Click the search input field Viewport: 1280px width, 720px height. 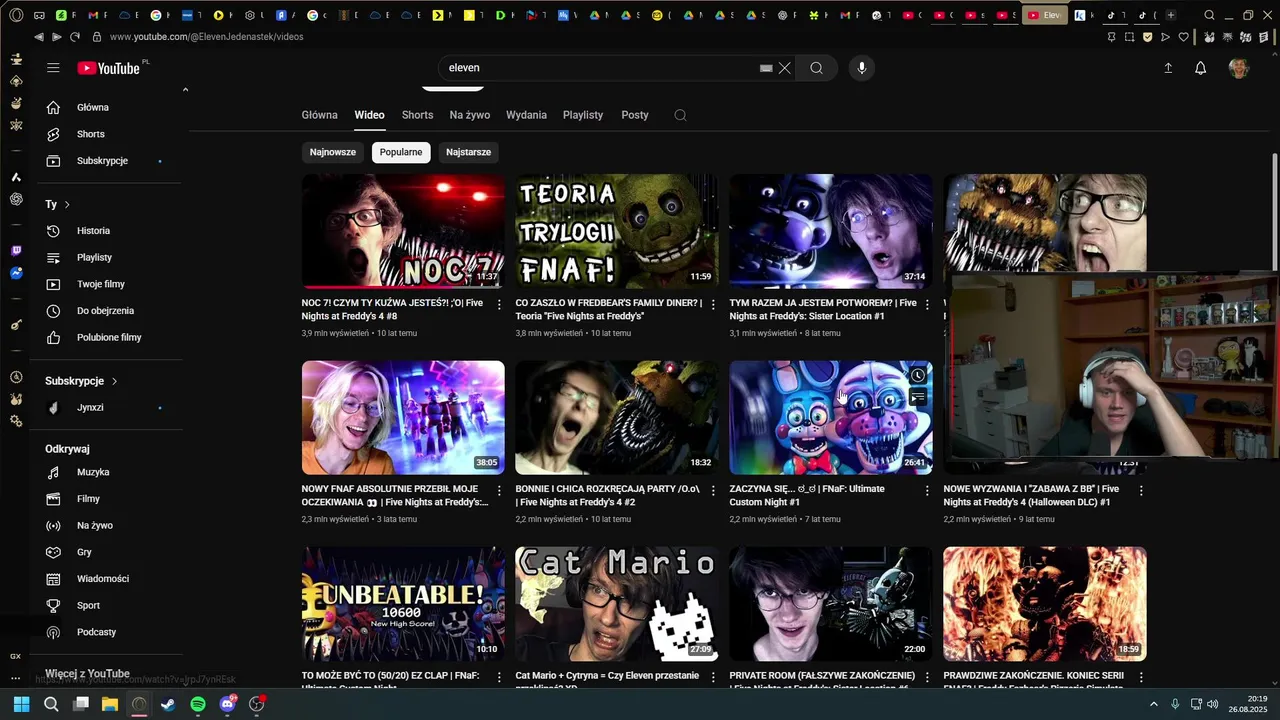click(x=598, y=68)
